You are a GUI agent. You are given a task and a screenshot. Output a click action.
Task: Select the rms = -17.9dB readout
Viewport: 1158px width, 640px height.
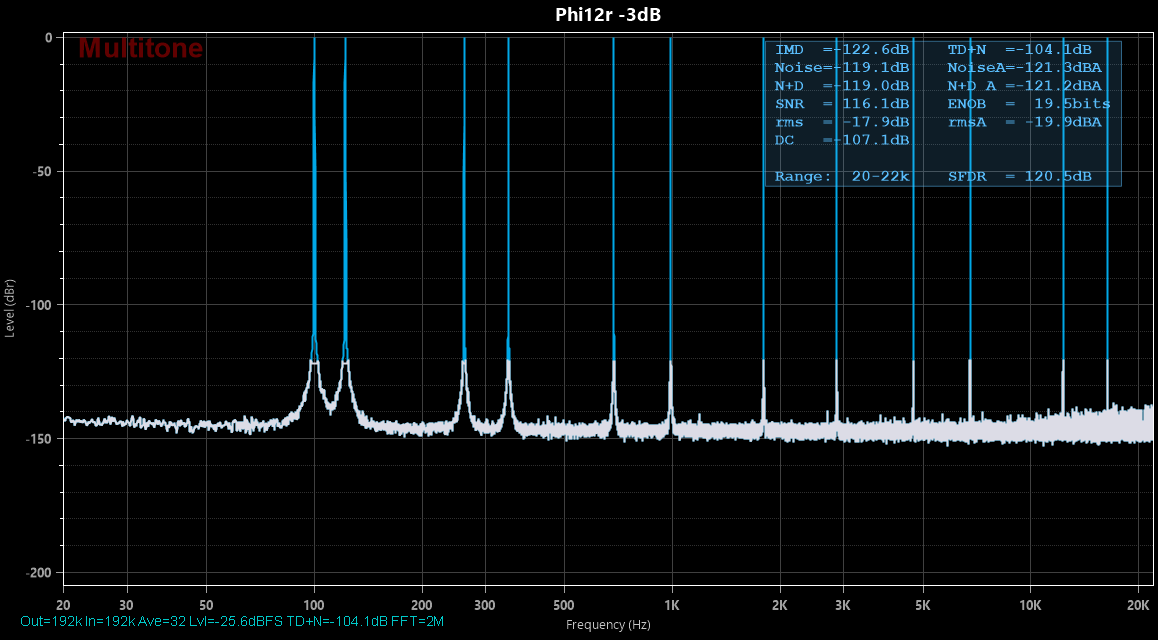(842, 123)
